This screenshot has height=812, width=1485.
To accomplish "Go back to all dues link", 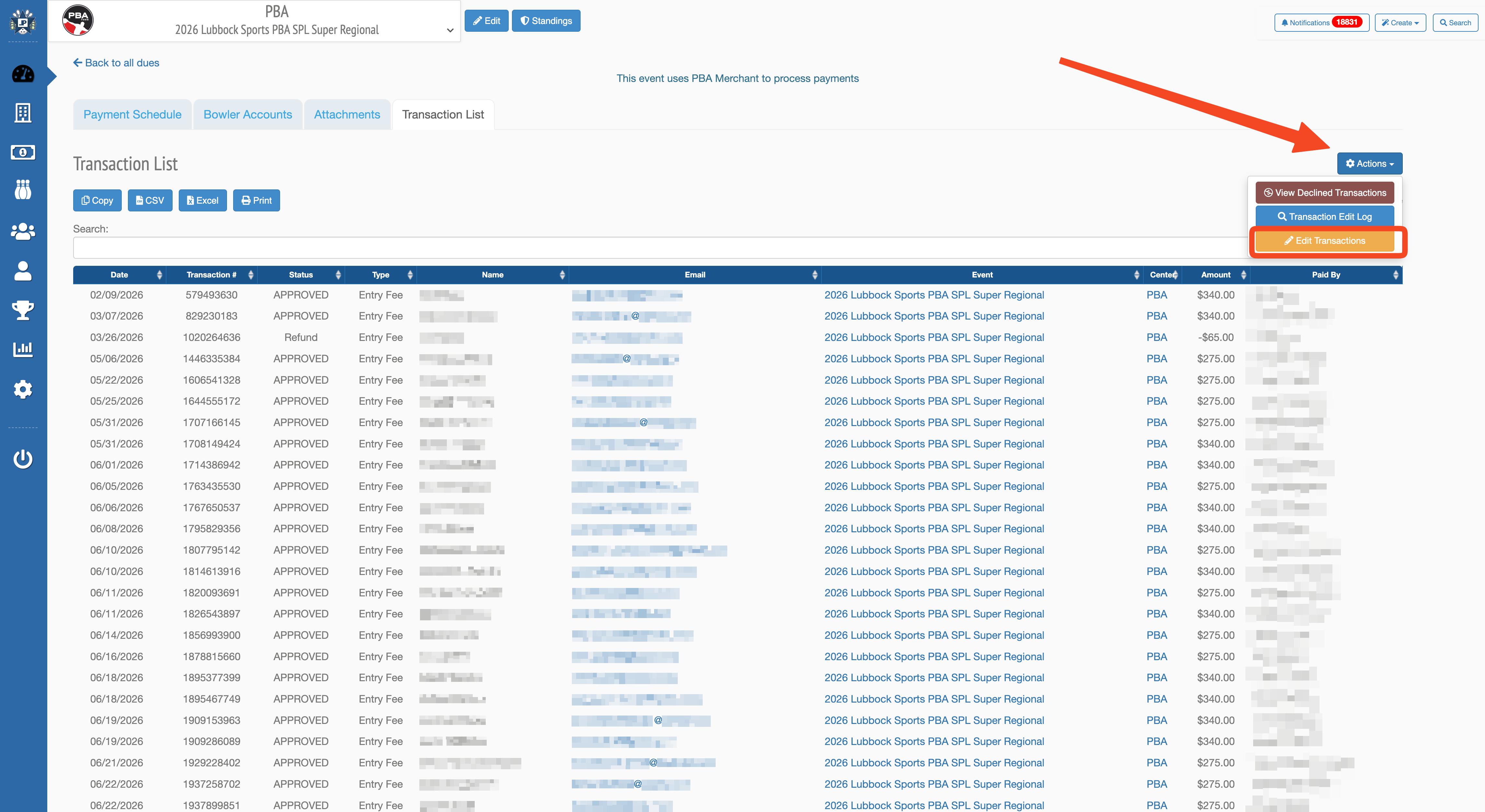I will pos(116,63).
